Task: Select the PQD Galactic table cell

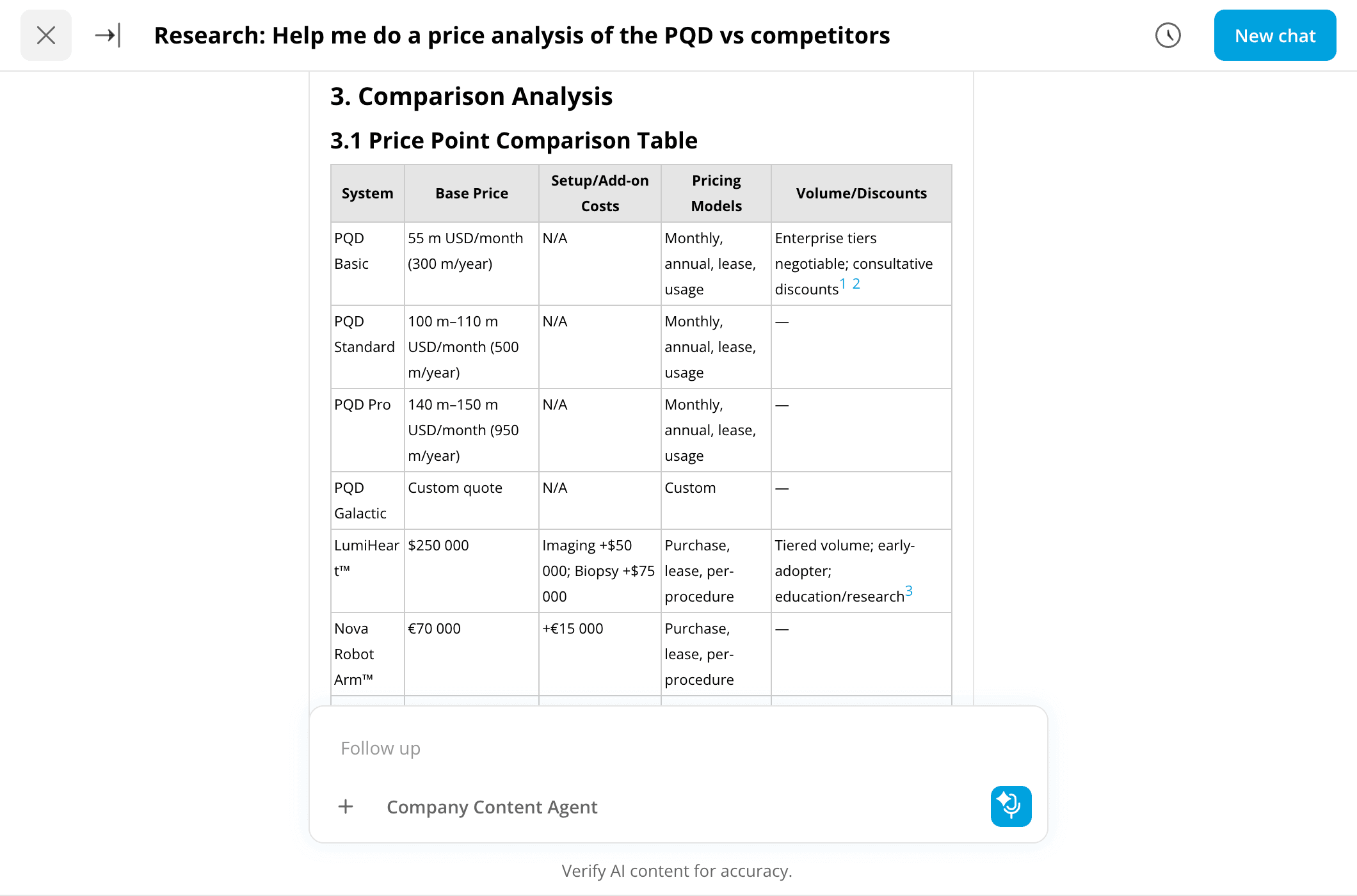Action: [x=360, y=500]
